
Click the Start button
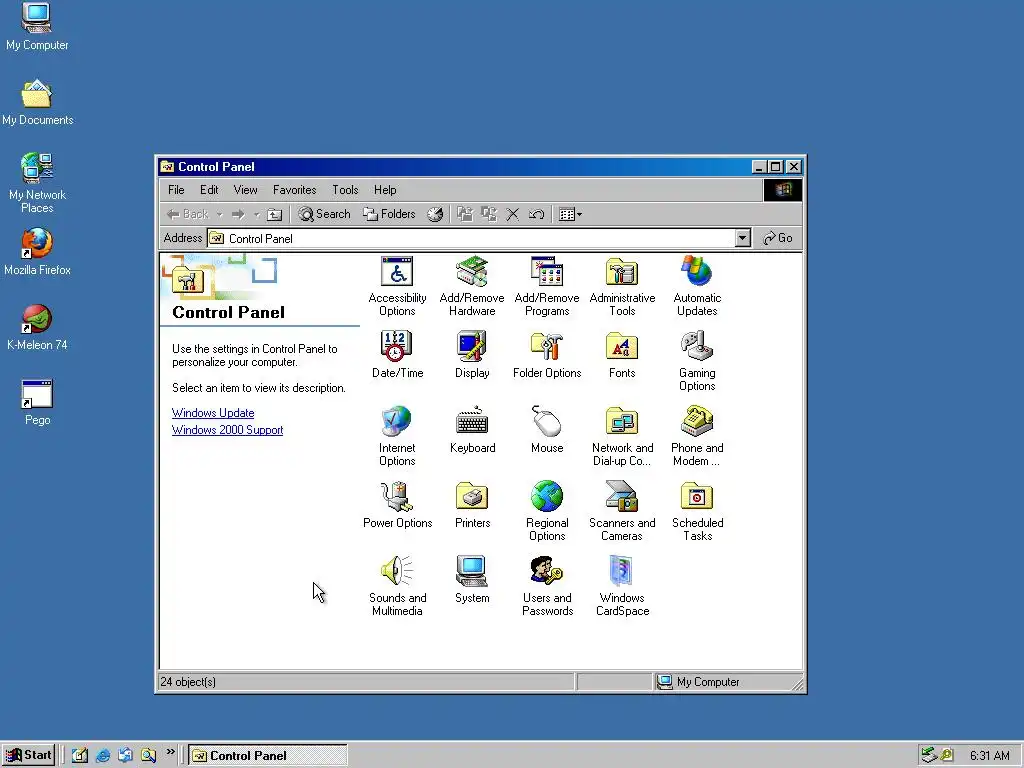pos(28,756)
